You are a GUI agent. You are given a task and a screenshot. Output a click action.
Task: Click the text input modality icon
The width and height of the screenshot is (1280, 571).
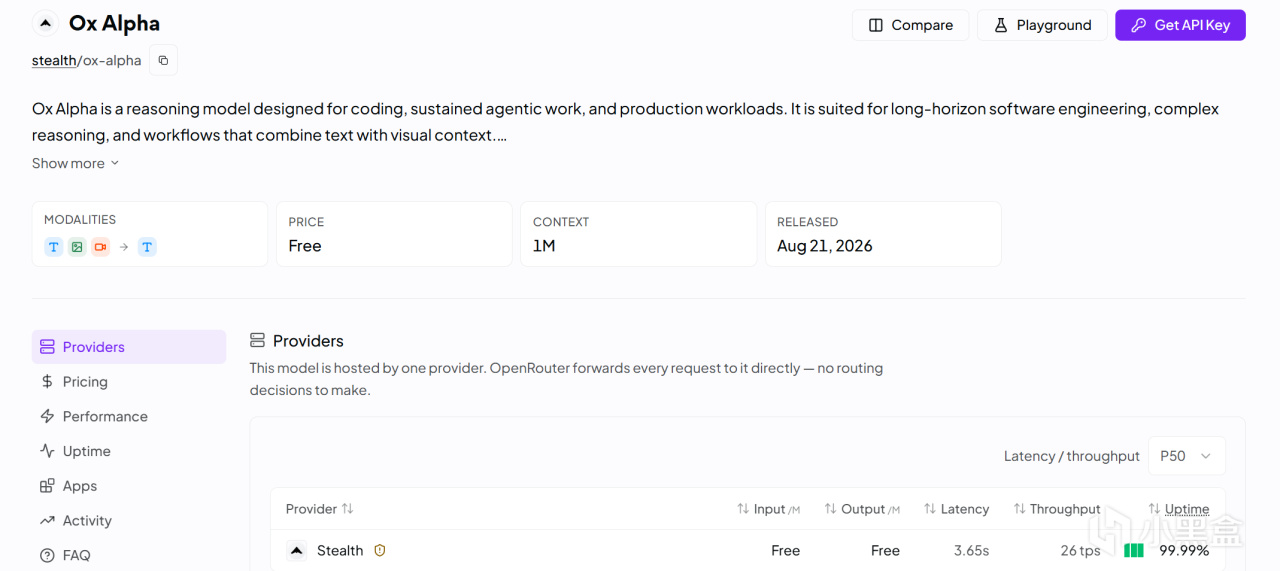point(54,247)
